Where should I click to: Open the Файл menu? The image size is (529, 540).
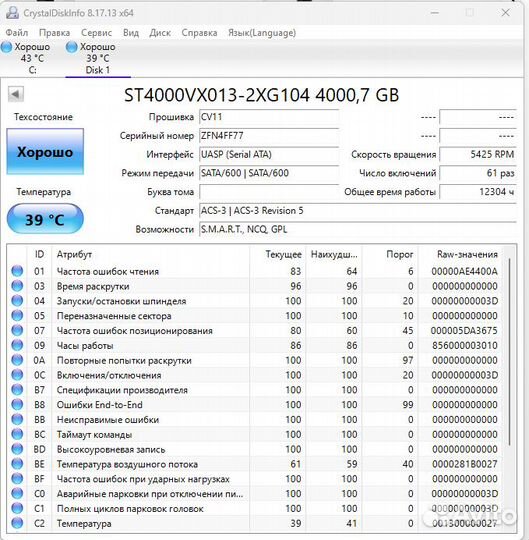17,33
